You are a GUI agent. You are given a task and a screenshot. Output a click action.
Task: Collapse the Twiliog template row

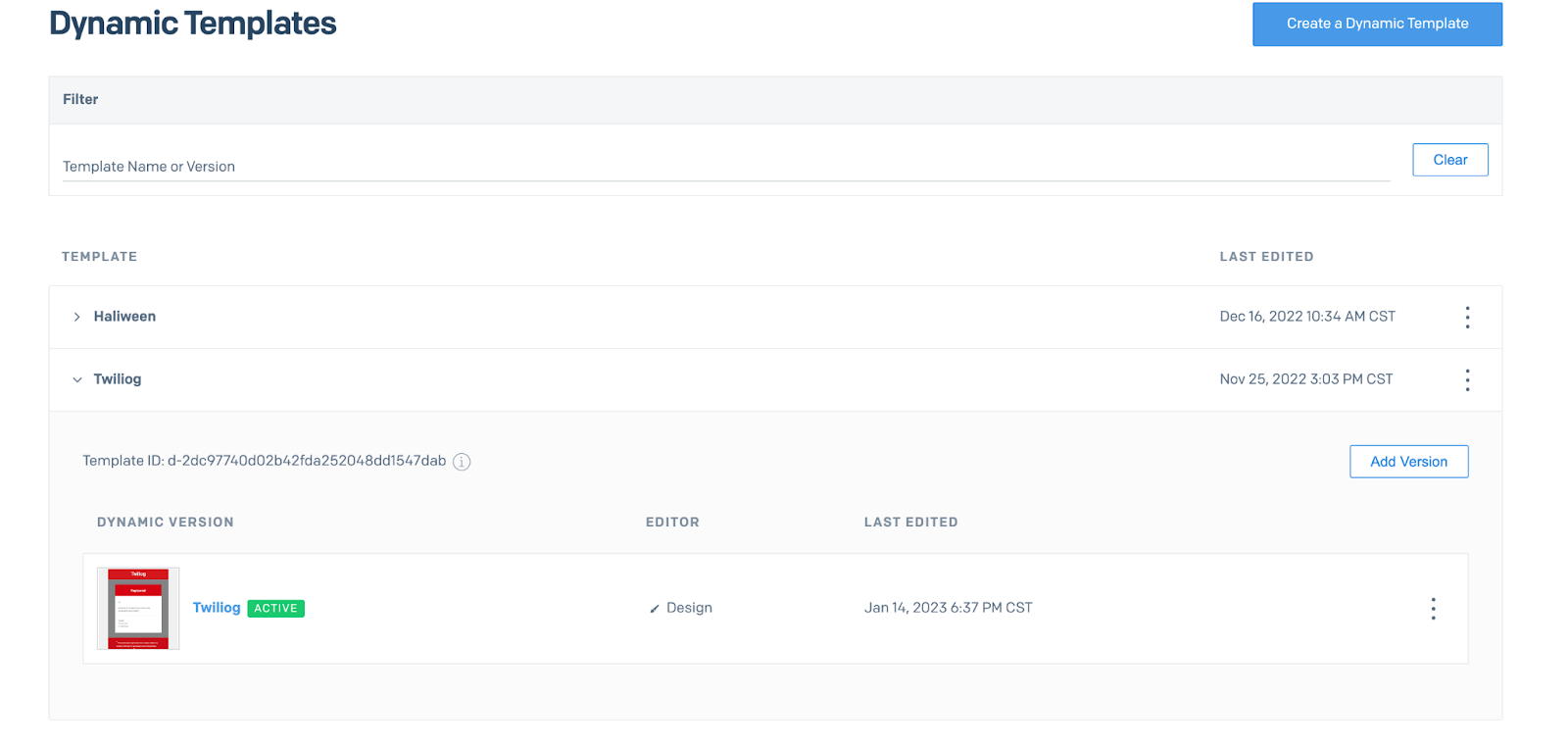click(76, 379)
